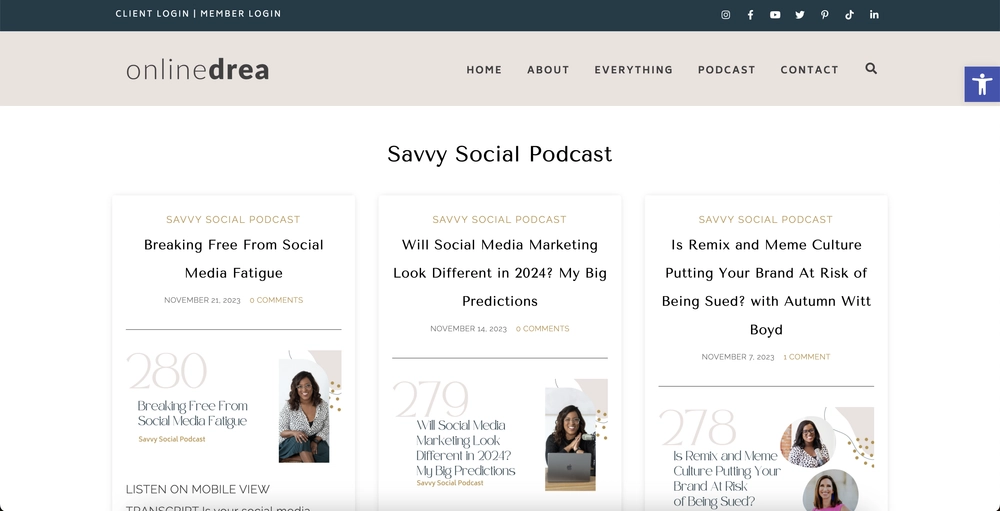Click the Client Login link

pos(153,14)
